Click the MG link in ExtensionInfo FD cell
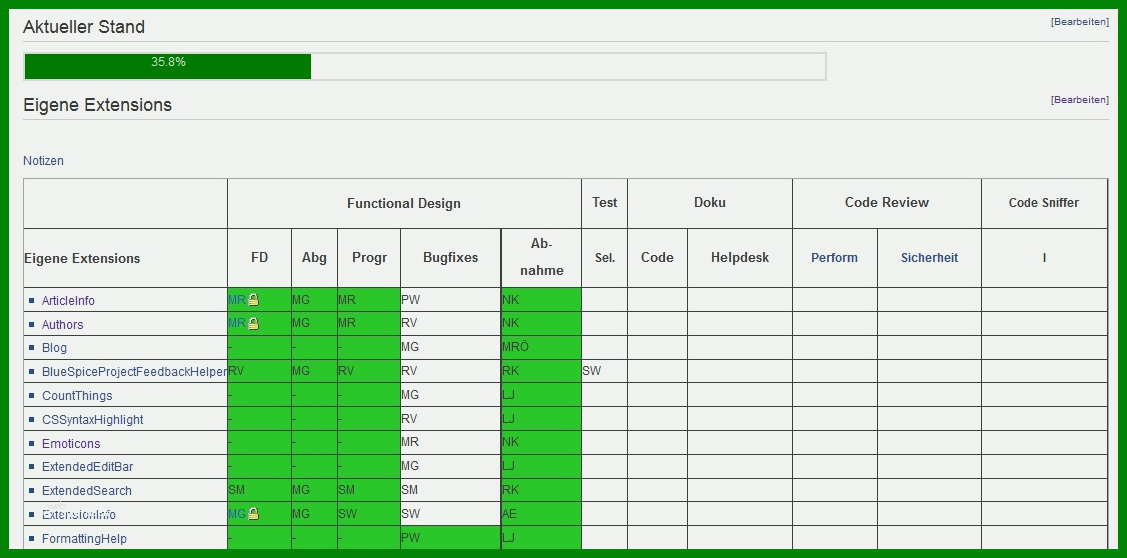 tap(236, 513)
